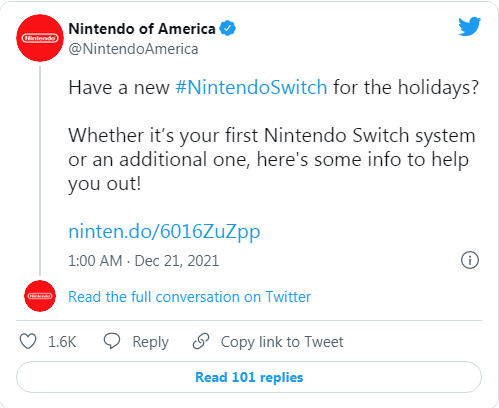Click the blue verified checkmark badge
The width and height of the screenshot is (499, 408).
(228, 29)
